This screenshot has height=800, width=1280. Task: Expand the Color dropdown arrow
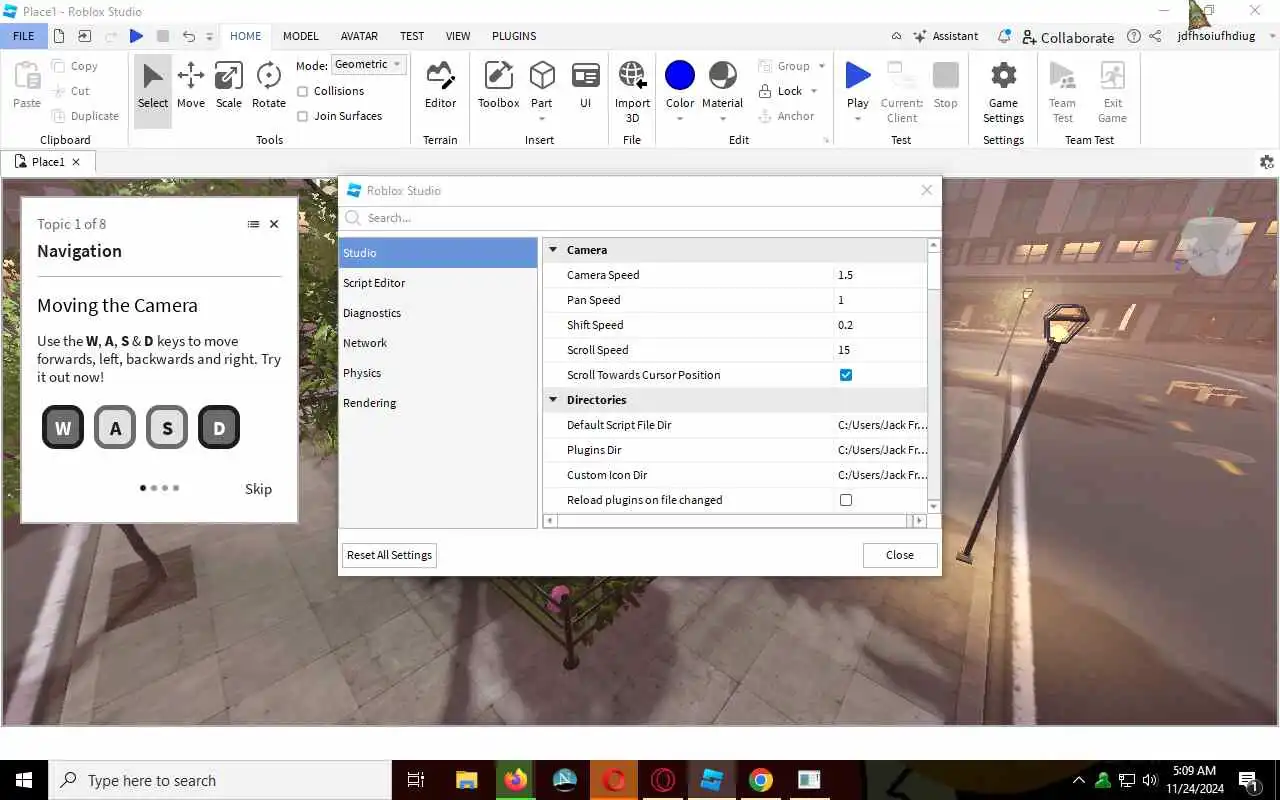680,119
